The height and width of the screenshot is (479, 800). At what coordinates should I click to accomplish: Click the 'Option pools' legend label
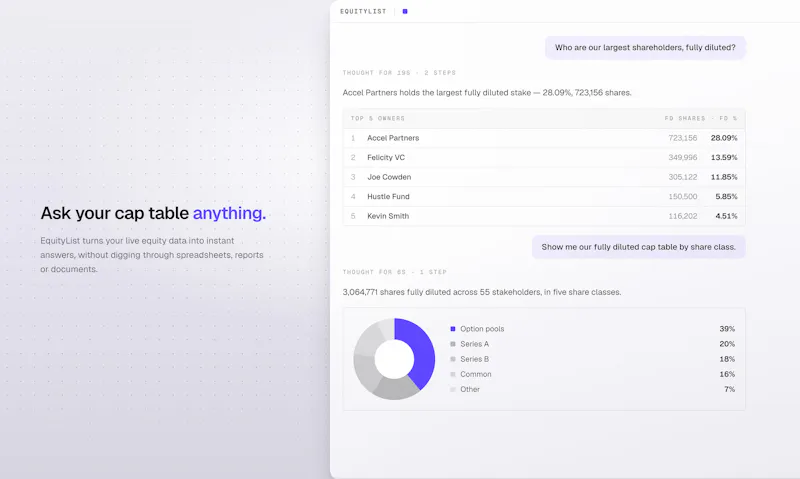[x=482, y=329]
